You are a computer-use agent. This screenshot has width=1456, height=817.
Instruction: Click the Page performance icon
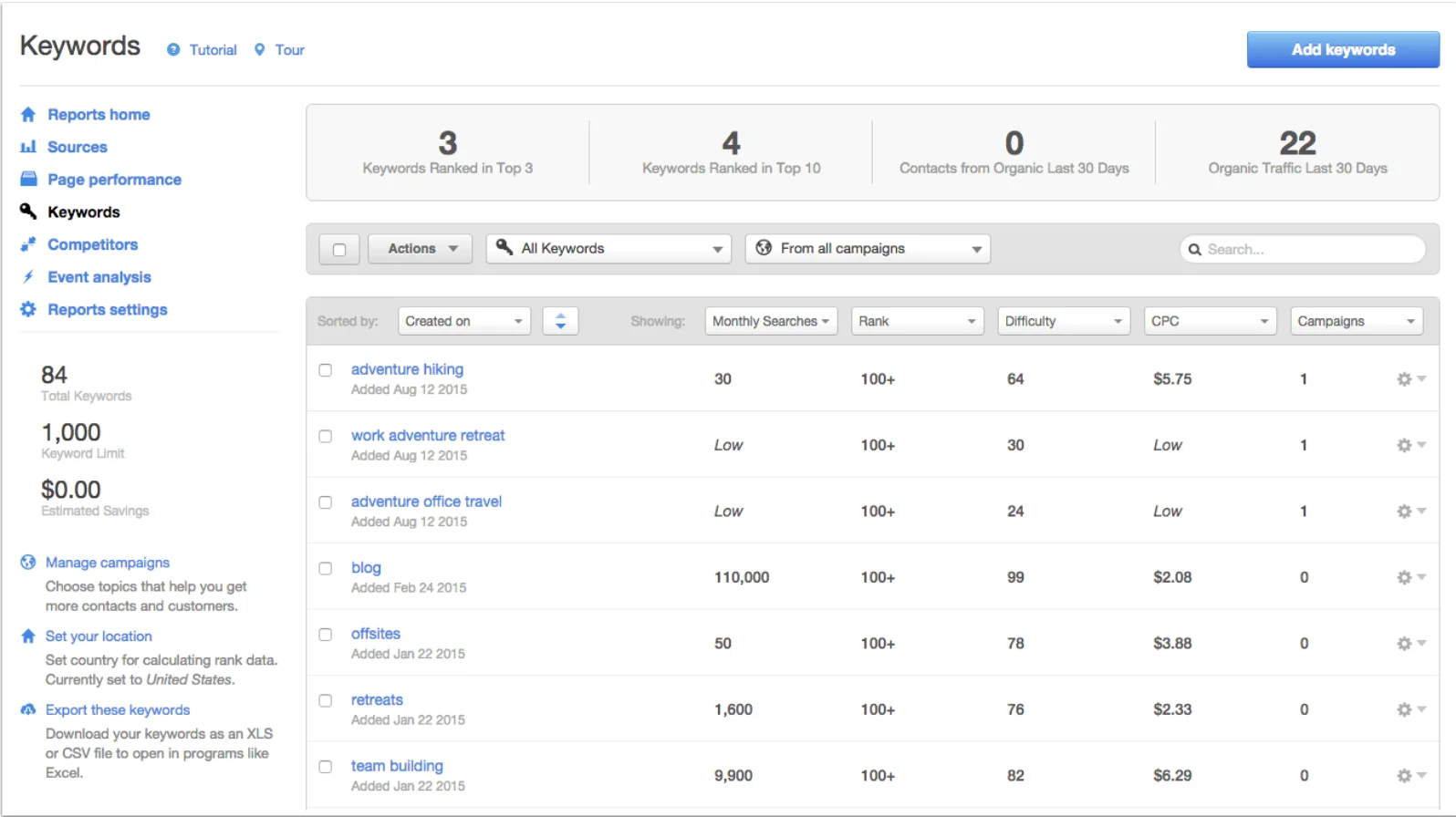pyautogui.click(x=28, y=179)
